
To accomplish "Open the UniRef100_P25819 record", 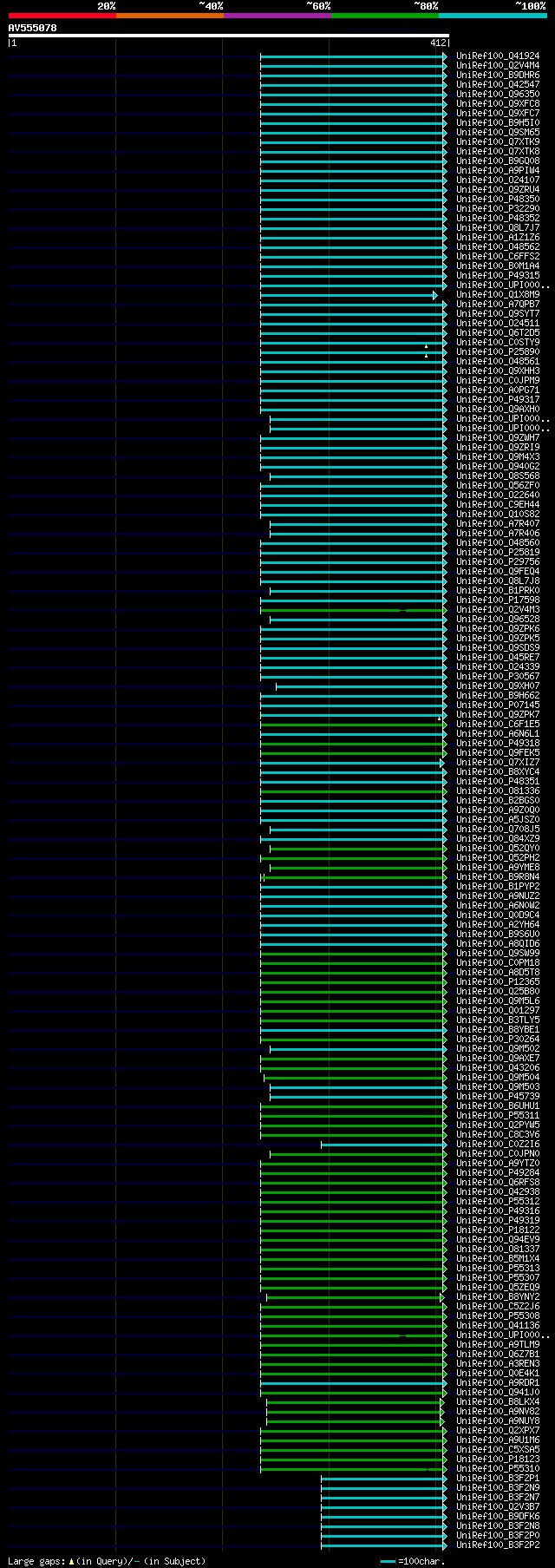I will point(498,553).
